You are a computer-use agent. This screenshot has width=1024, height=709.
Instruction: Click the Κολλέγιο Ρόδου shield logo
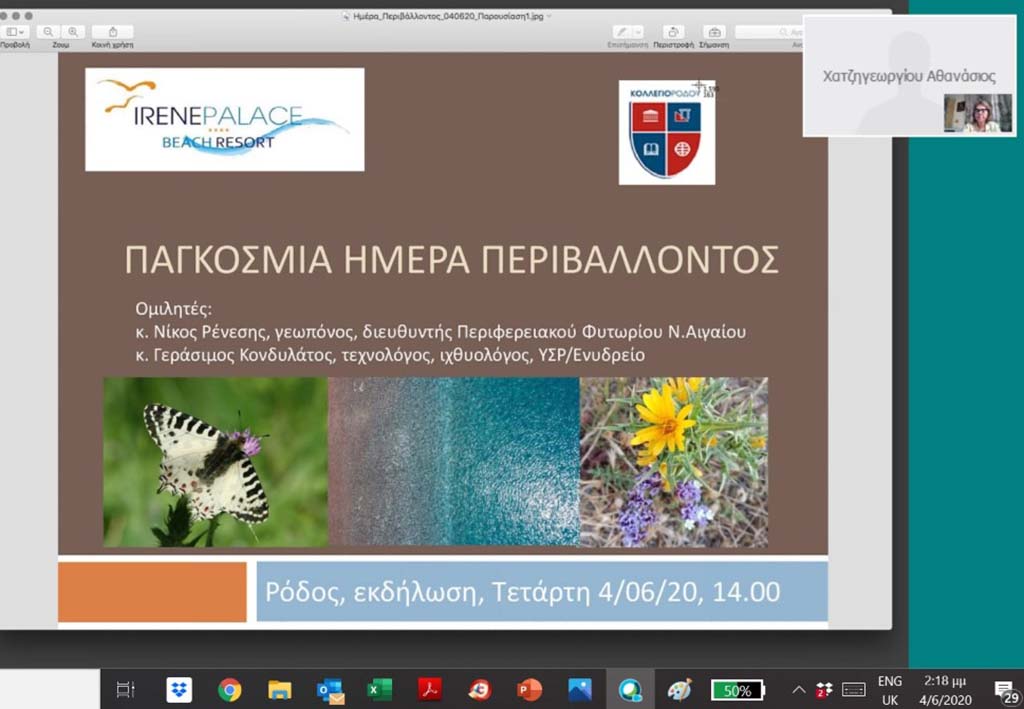(x=667, y=133)
